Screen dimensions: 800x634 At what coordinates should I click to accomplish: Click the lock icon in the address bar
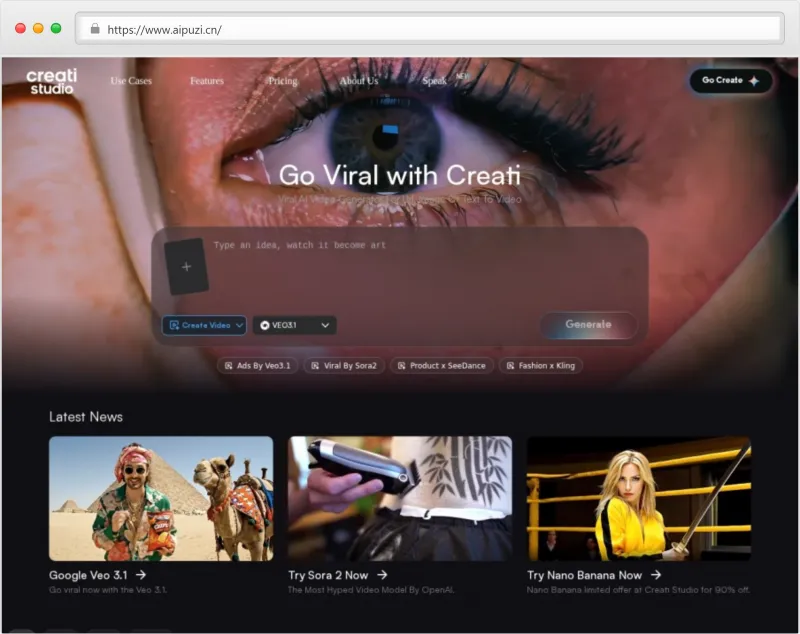tap(95, 29)
